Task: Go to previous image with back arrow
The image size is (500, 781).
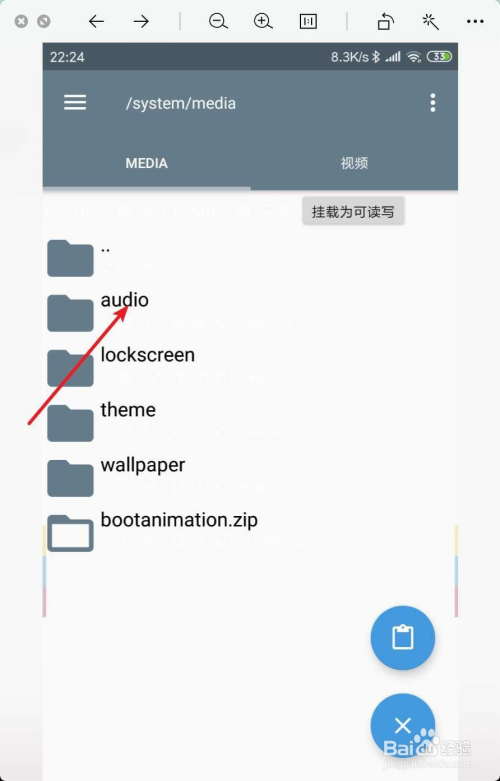Action: pyautogui.click(x=96, y=21)
